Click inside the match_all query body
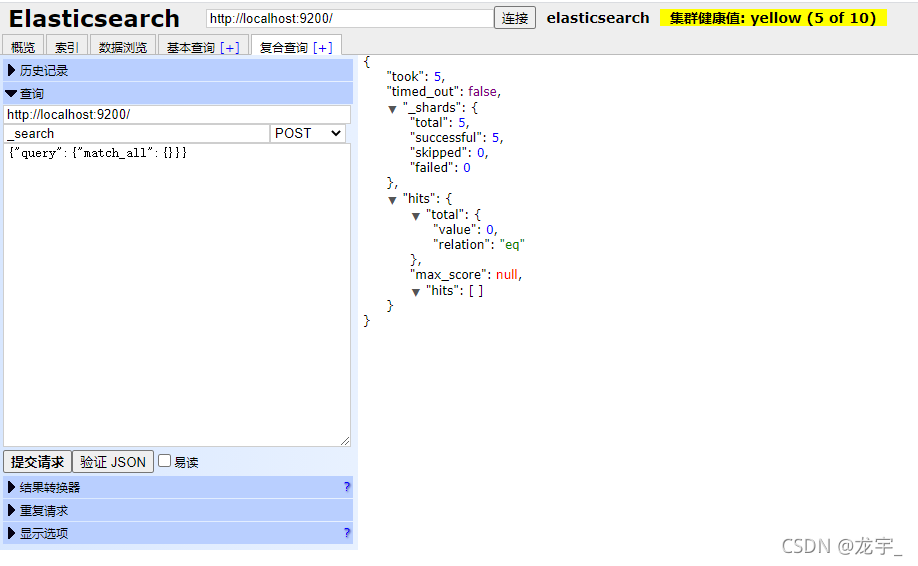This screenshot has height=566, width=918. [x=177, y=295]
